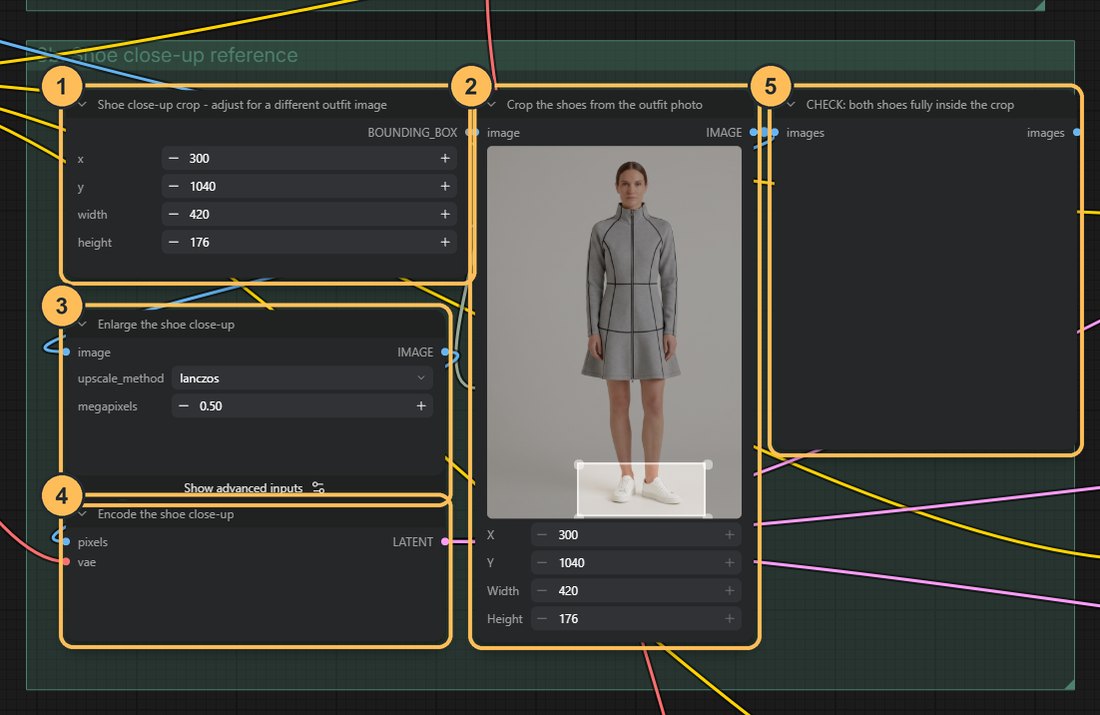Viewport: 1100px width, 715px height.
Task: Click the crop box top-right corner handle
Action: [x=708, y=465]
